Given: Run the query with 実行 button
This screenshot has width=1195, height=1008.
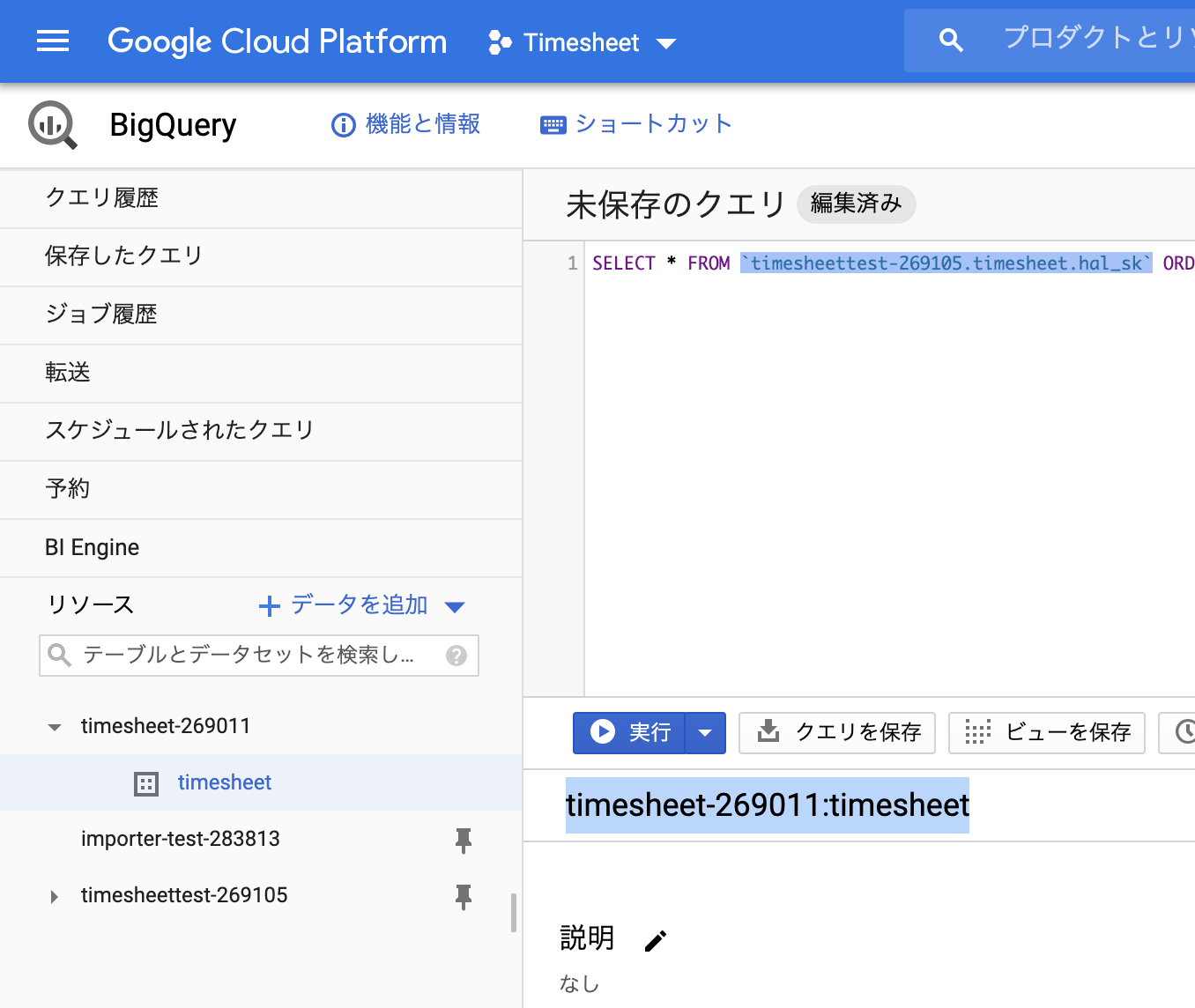Looking at the screenshot, I should click(x=629, y=732).
